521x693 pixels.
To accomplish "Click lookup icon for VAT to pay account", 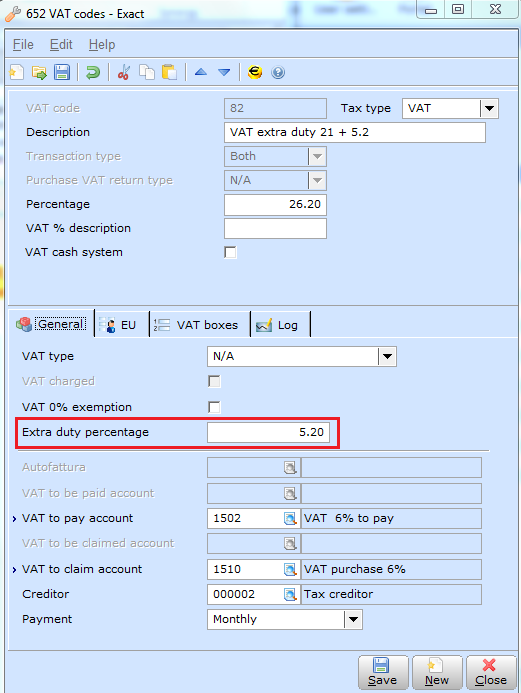I will click(290, 518).
